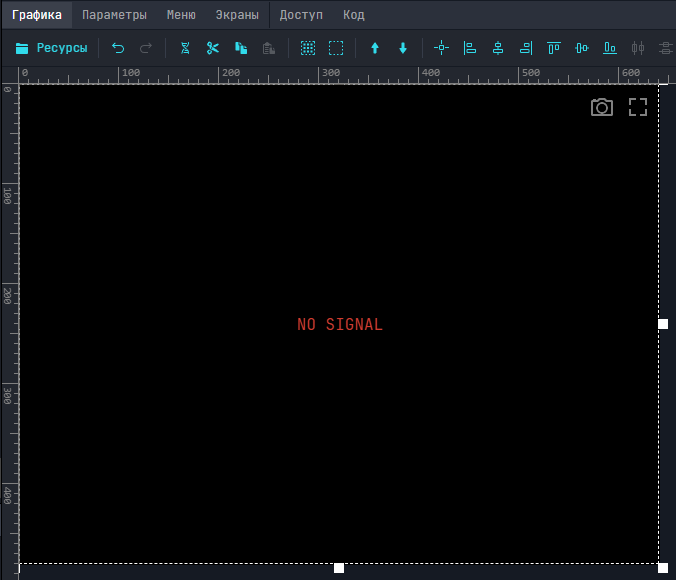The height and width of the screenshot is (580, 676).
Task: Align selected objects to left edge
Action: pyautogui.click(x=470, y=48)
